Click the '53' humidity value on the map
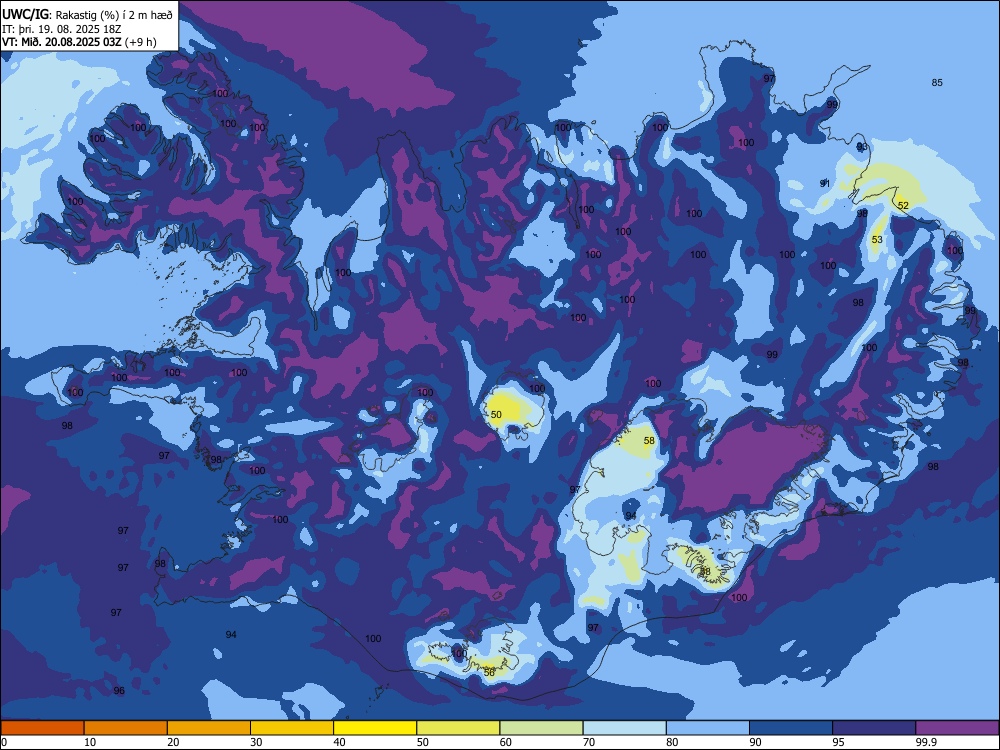This screenshot has width=1000, height=750. coord(878,240)
